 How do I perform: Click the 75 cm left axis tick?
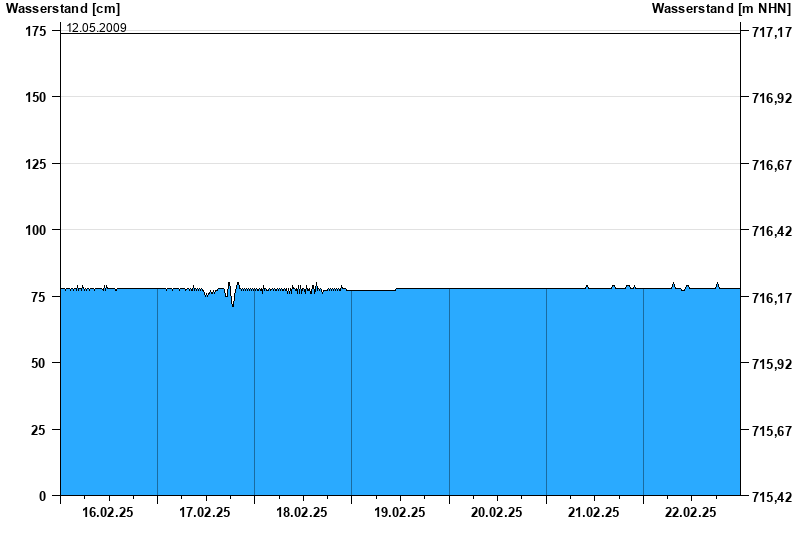pos(39,297)
